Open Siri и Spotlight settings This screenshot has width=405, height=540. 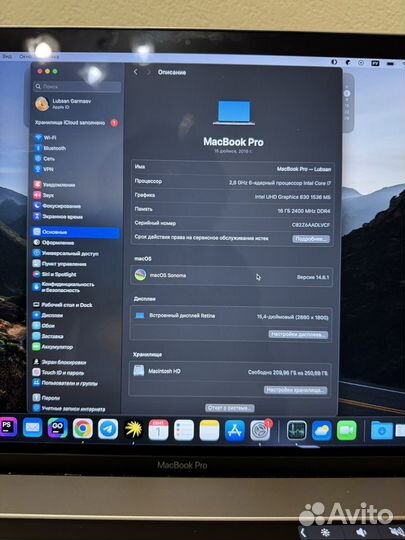[x=54, y=274]
